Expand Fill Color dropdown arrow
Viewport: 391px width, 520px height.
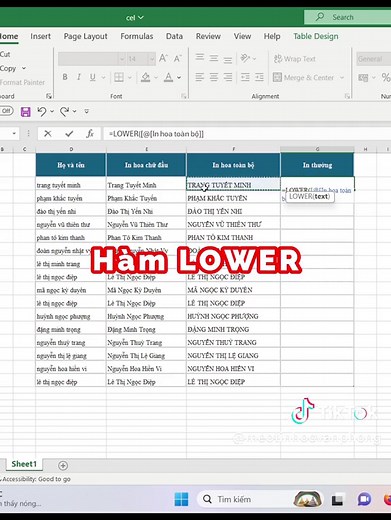156,78
